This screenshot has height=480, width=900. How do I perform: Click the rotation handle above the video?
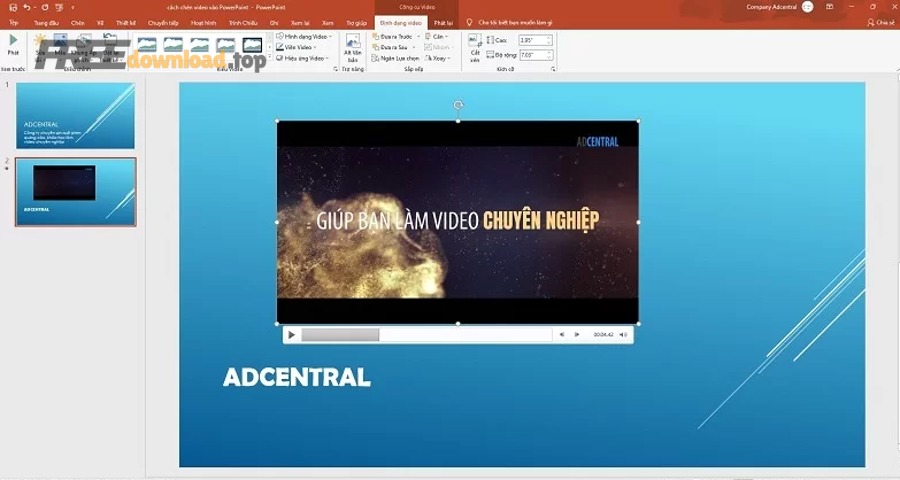click(458, 104)
